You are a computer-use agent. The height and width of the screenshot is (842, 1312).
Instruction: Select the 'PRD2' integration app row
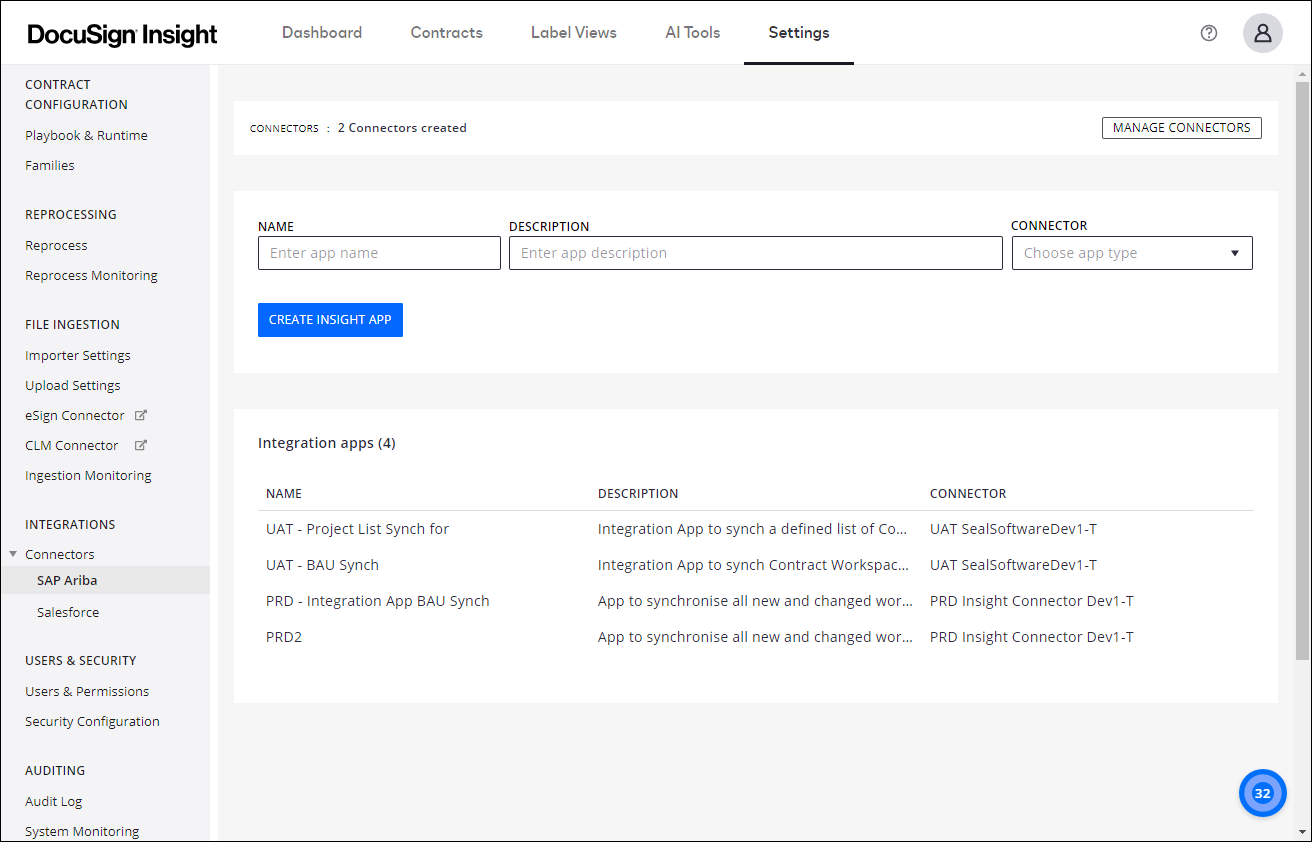coord(756,637)
